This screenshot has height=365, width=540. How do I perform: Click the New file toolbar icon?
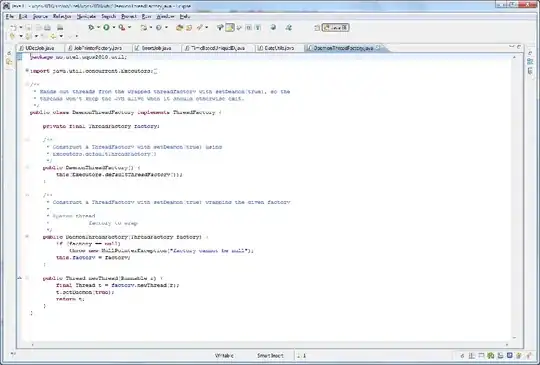tap(13, 28)
